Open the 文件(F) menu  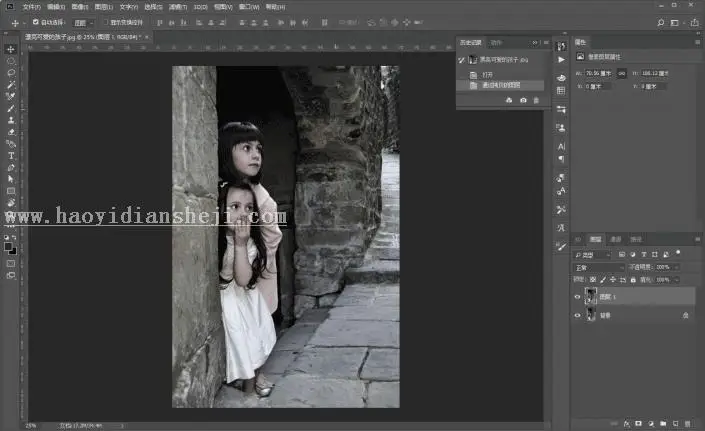[x=31, y=7]
